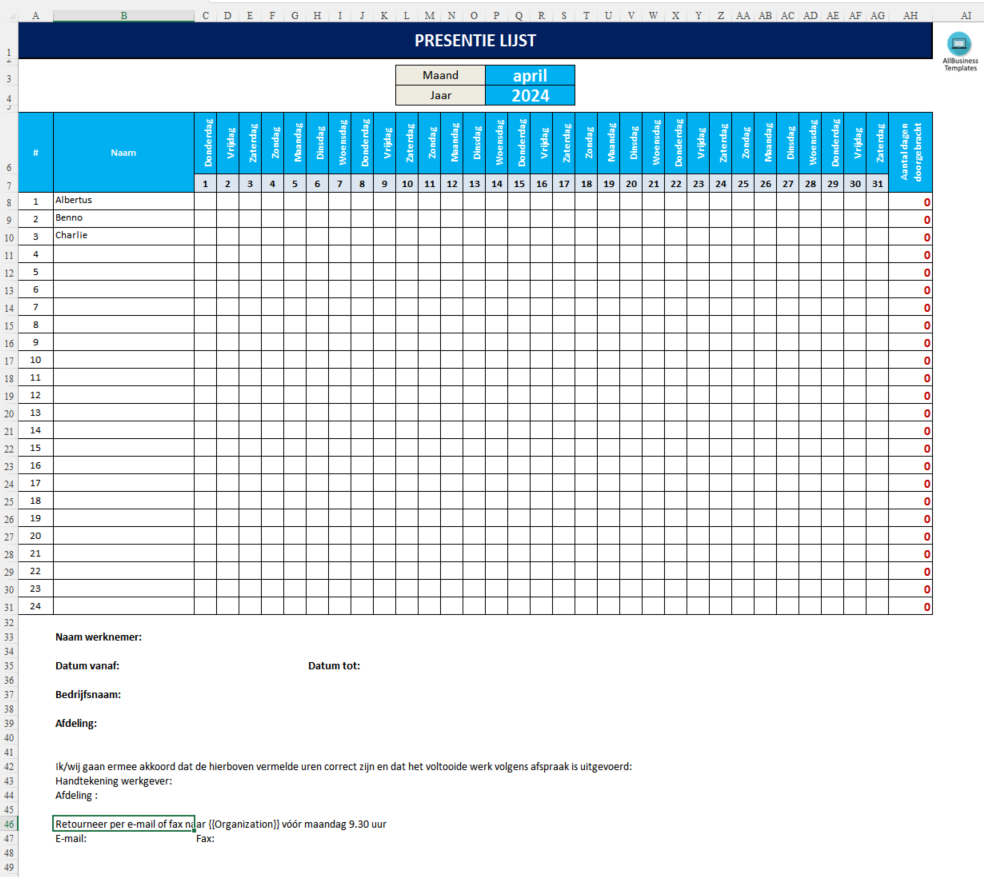Click the 'Bedrijfsnaam:' label
Viewport: 984px width, 877px height.
point(88,695)
